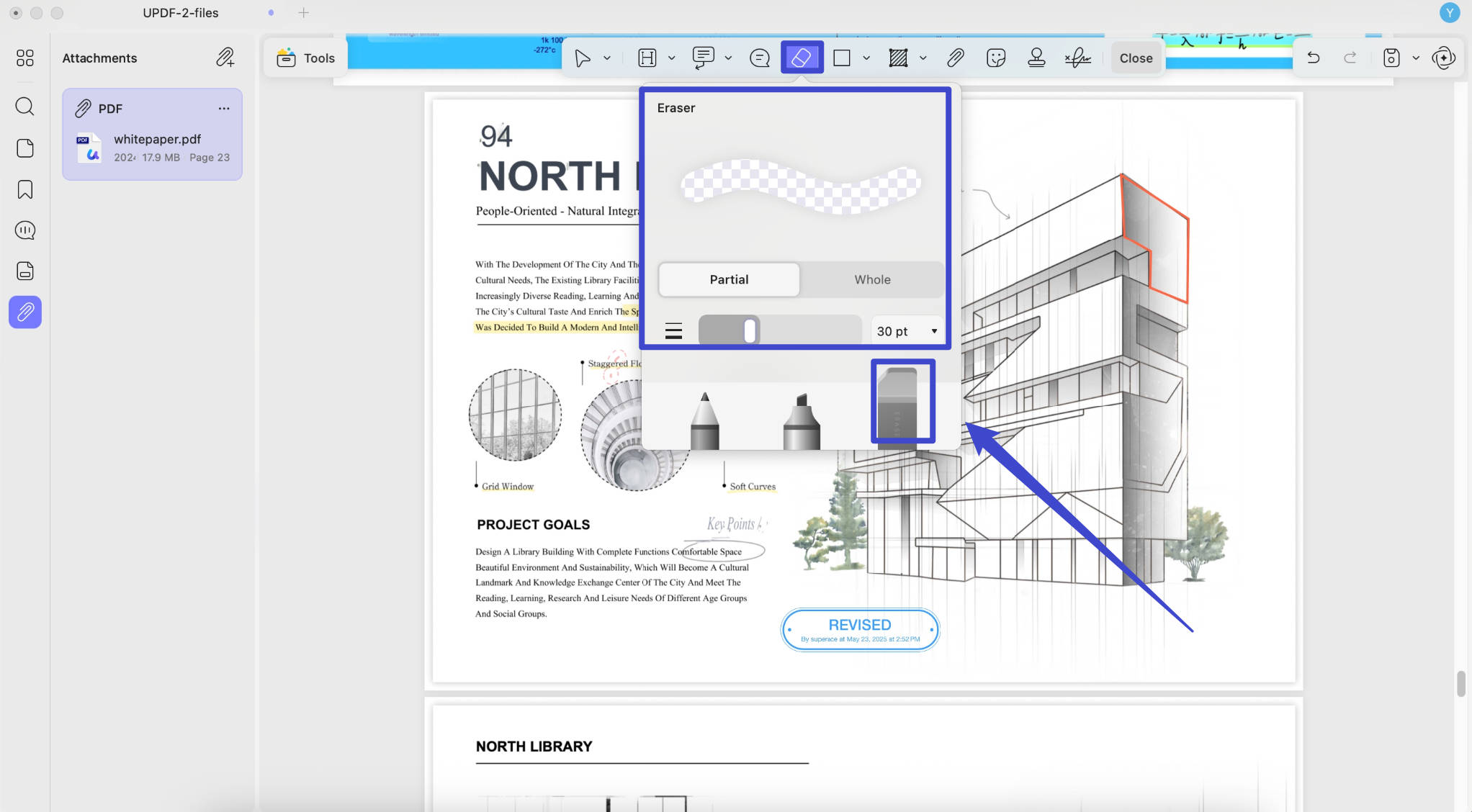Select the text comment tool
The width and height of the screenshot is (1472, 812).
[703, 58]
